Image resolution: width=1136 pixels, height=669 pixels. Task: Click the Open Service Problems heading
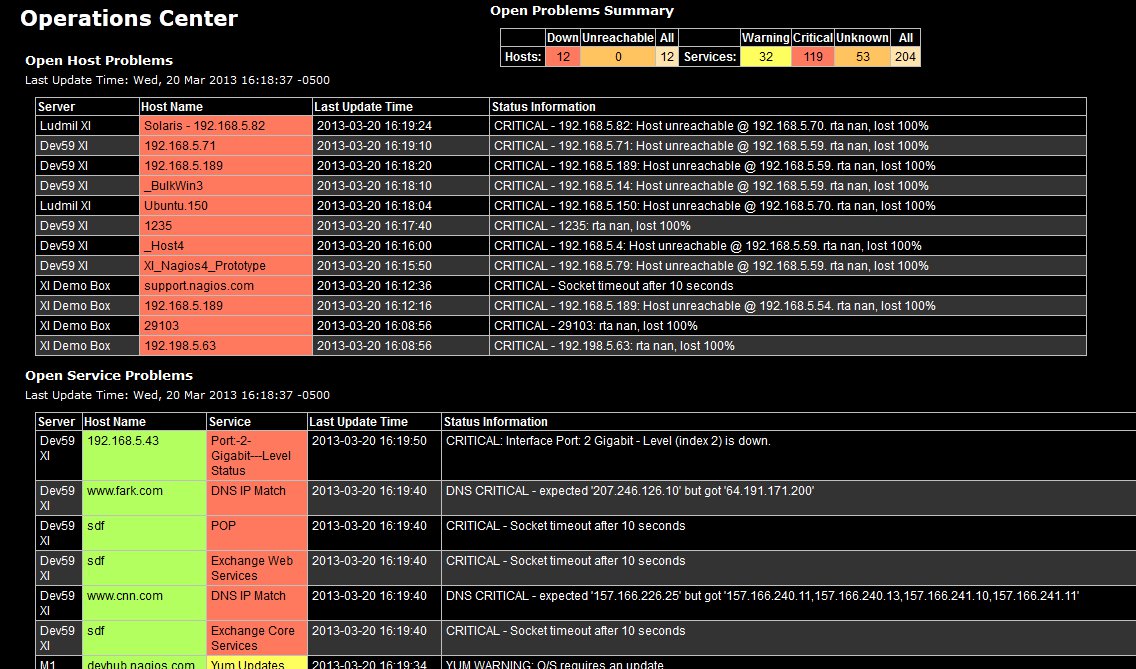coord(109,375)
